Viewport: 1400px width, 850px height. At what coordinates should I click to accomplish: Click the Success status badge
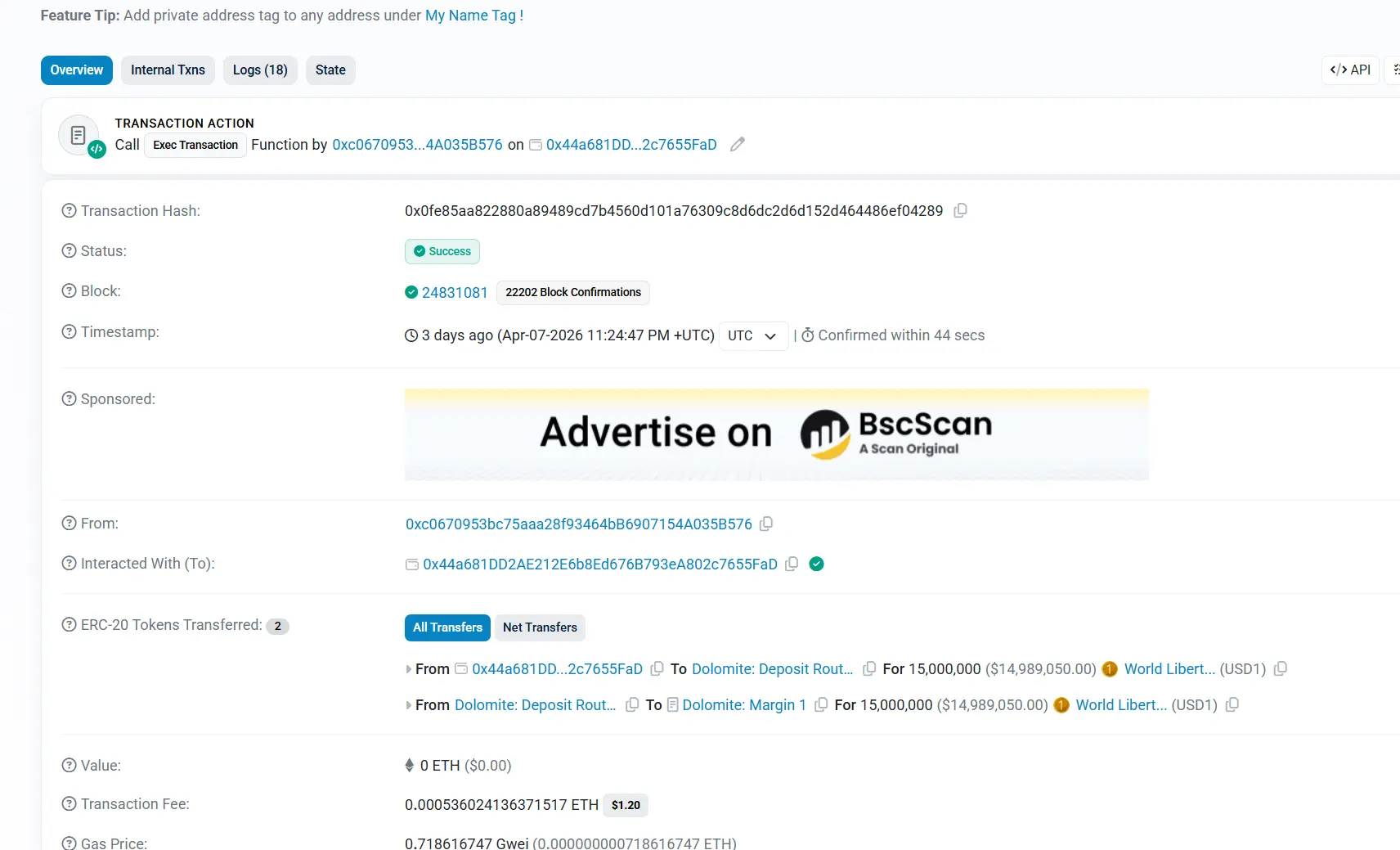click(442, 252)
